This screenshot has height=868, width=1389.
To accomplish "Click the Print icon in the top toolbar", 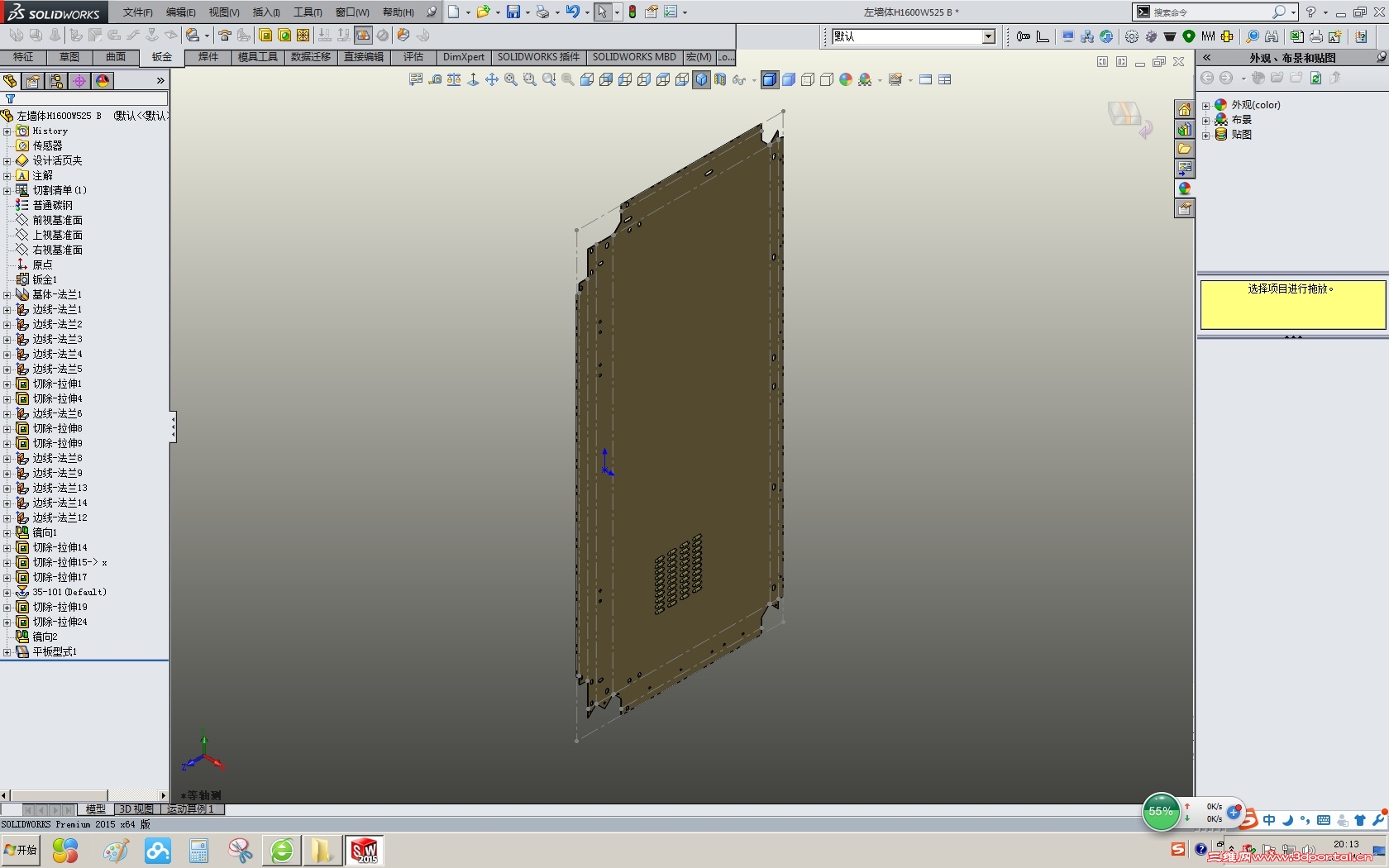I will tap(542, 12).
